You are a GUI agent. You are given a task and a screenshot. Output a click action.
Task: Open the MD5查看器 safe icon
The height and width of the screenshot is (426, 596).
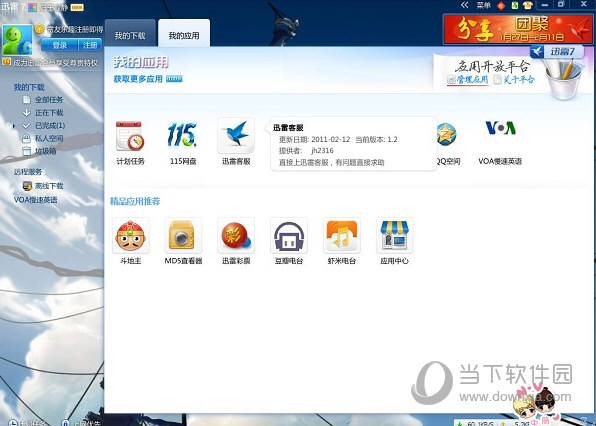pos(183,236)
